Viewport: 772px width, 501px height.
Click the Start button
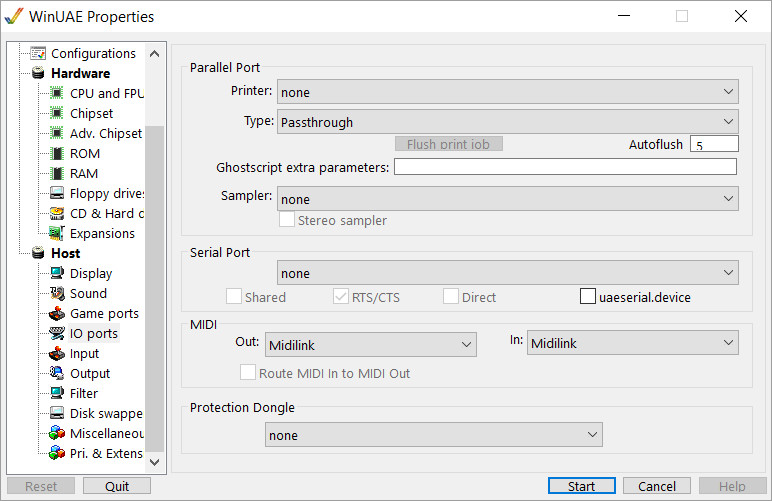pyautogui.click(x=581, y=486)
